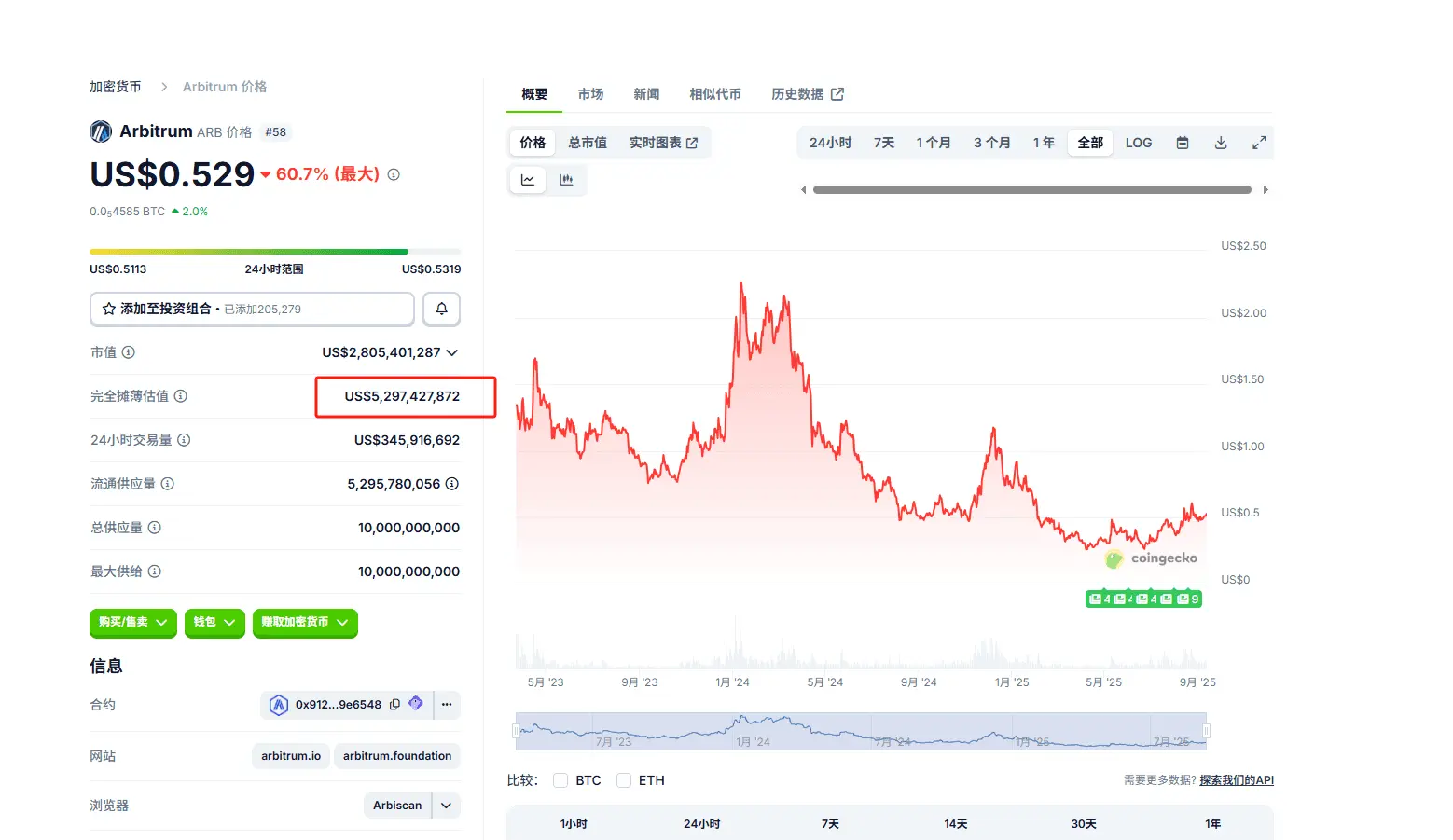Select the 价格 chart tab
This screenshot has width=1453, height=840.
click(533, 143)
